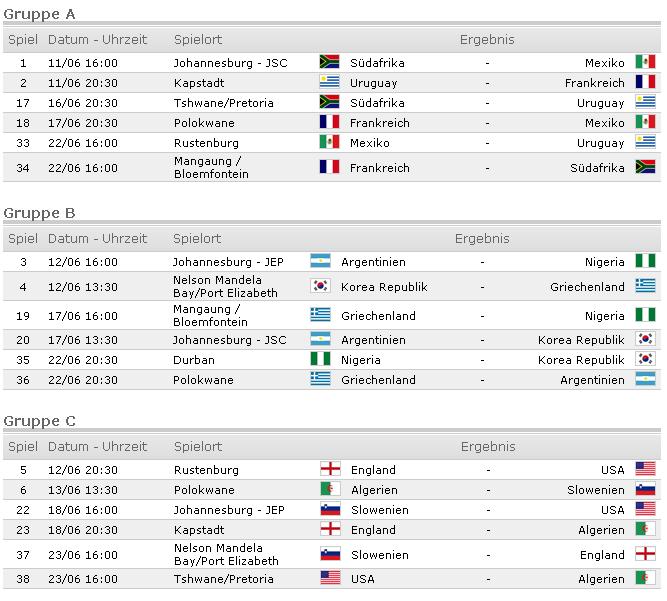Click the Spielort column header in Gruppe B

(197, 239)
